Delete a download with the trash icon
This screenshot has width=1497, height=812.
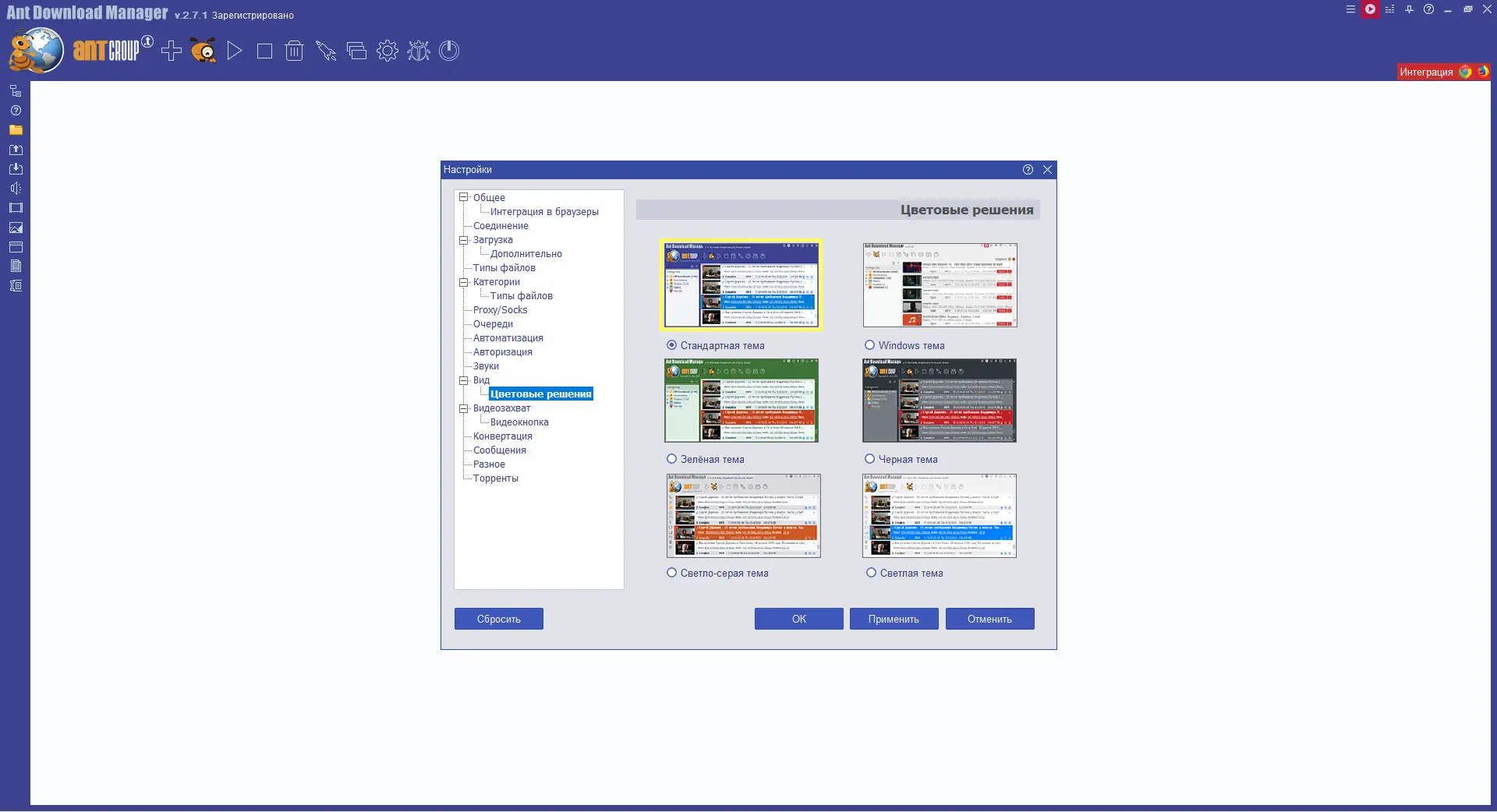click(x=294, y=51)
